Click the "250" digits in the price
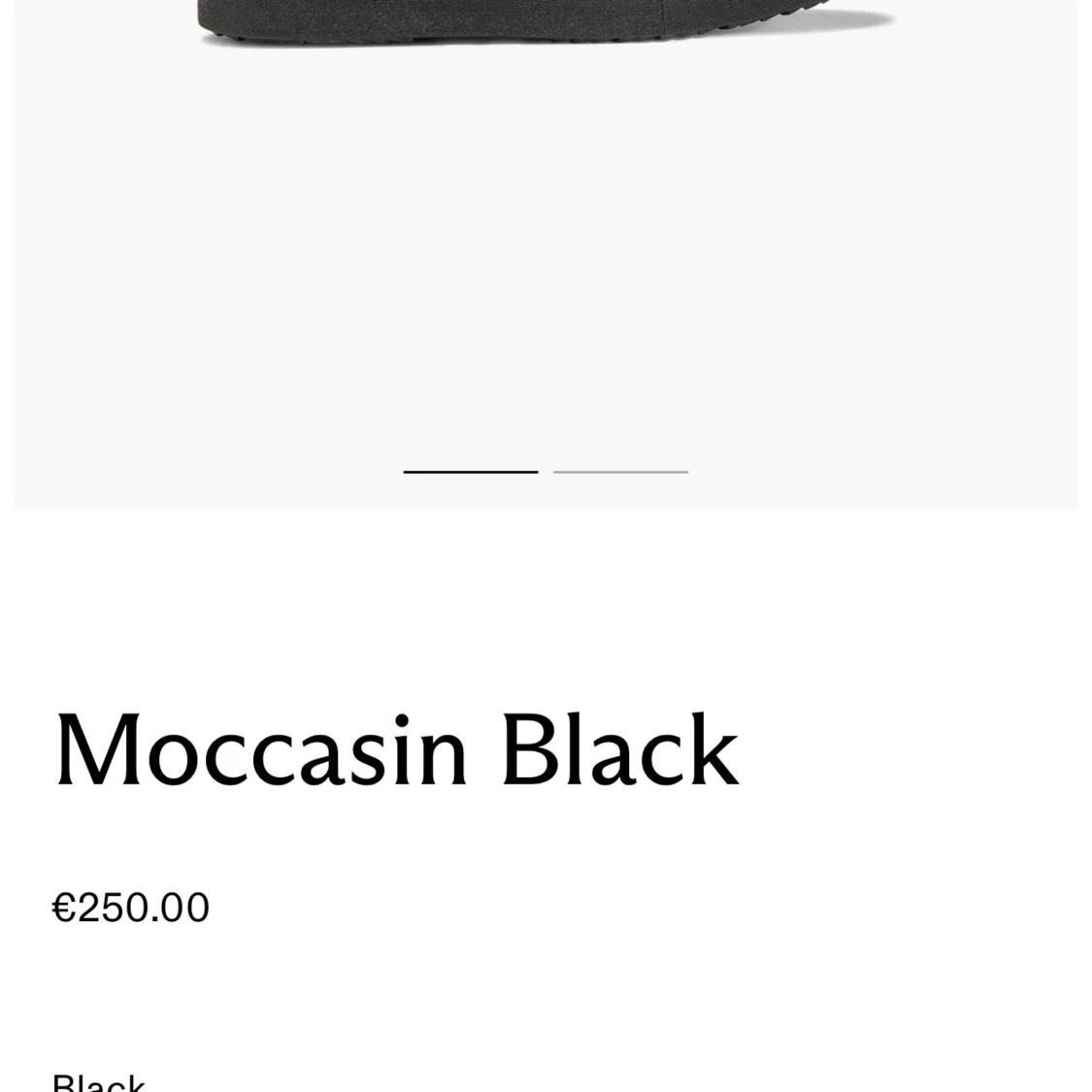1092x1092 pixels. coord(112,908)
